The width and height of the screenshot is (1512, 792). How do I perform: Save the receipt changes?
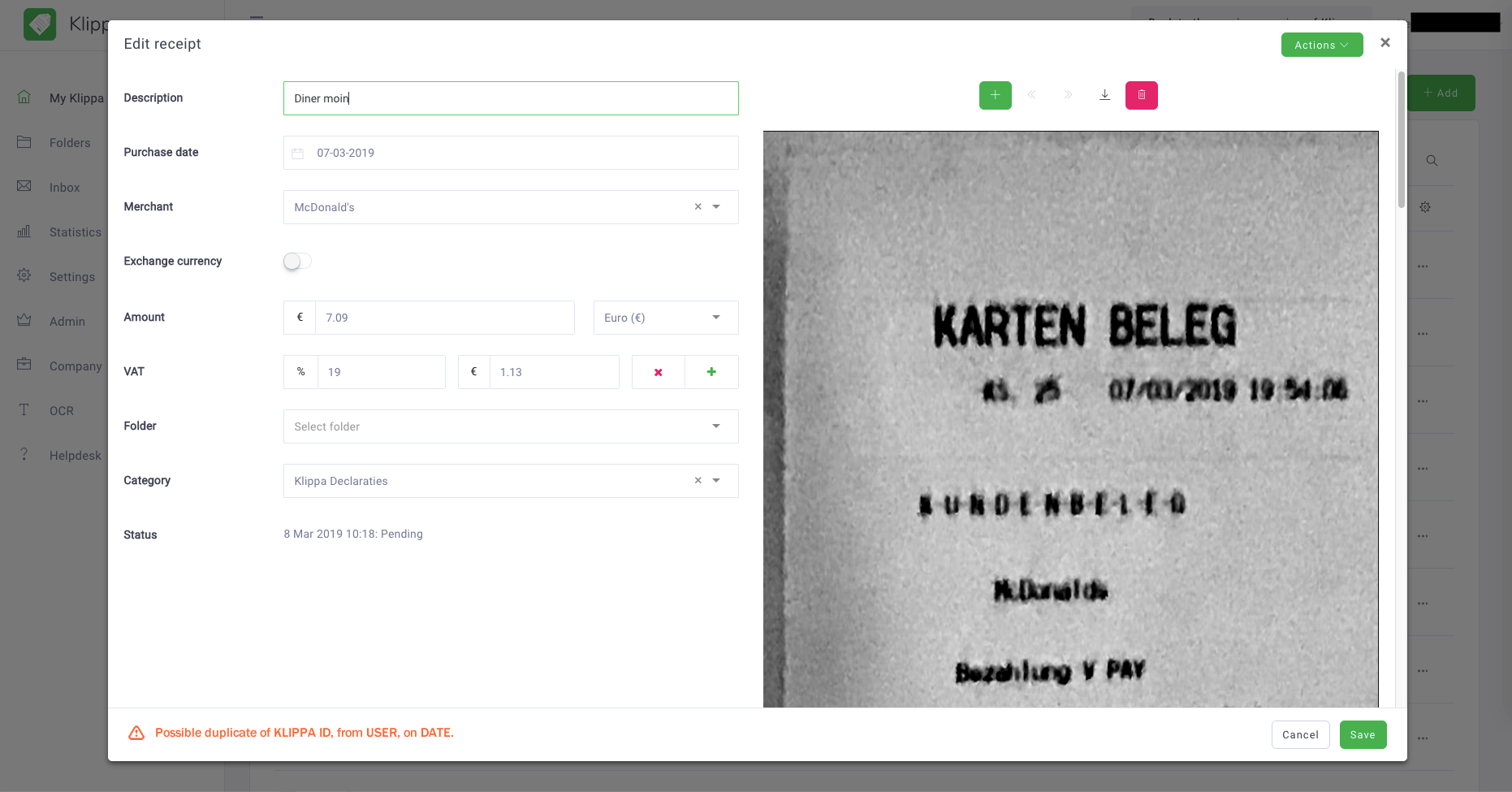click(1362, 735)
